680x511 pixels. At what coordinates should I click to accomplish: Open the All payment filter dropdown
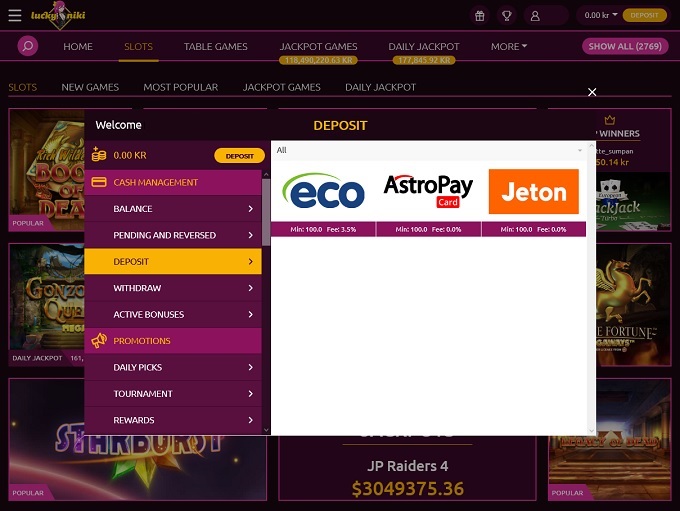[x=429, y=150]
